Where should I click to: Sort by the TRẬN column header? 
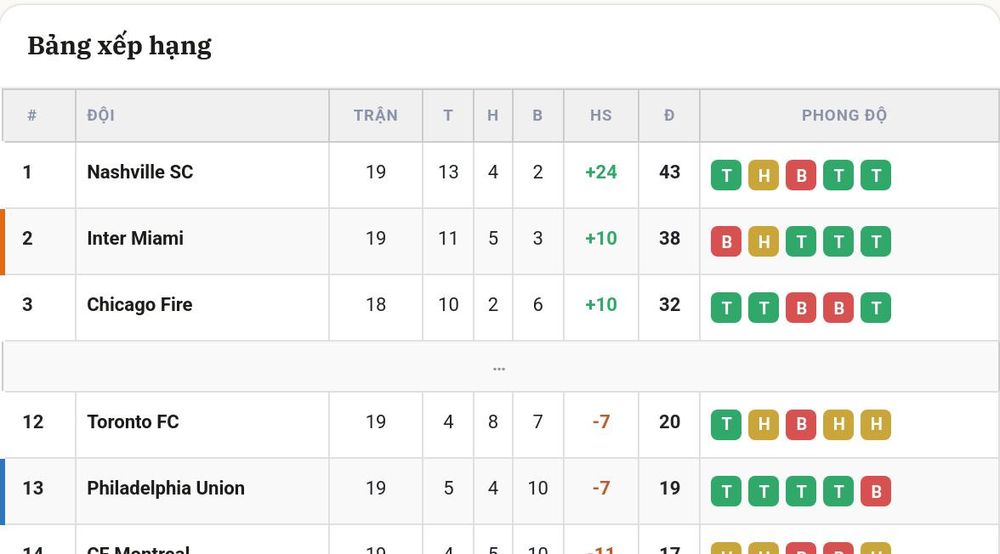tap(376, 115)
